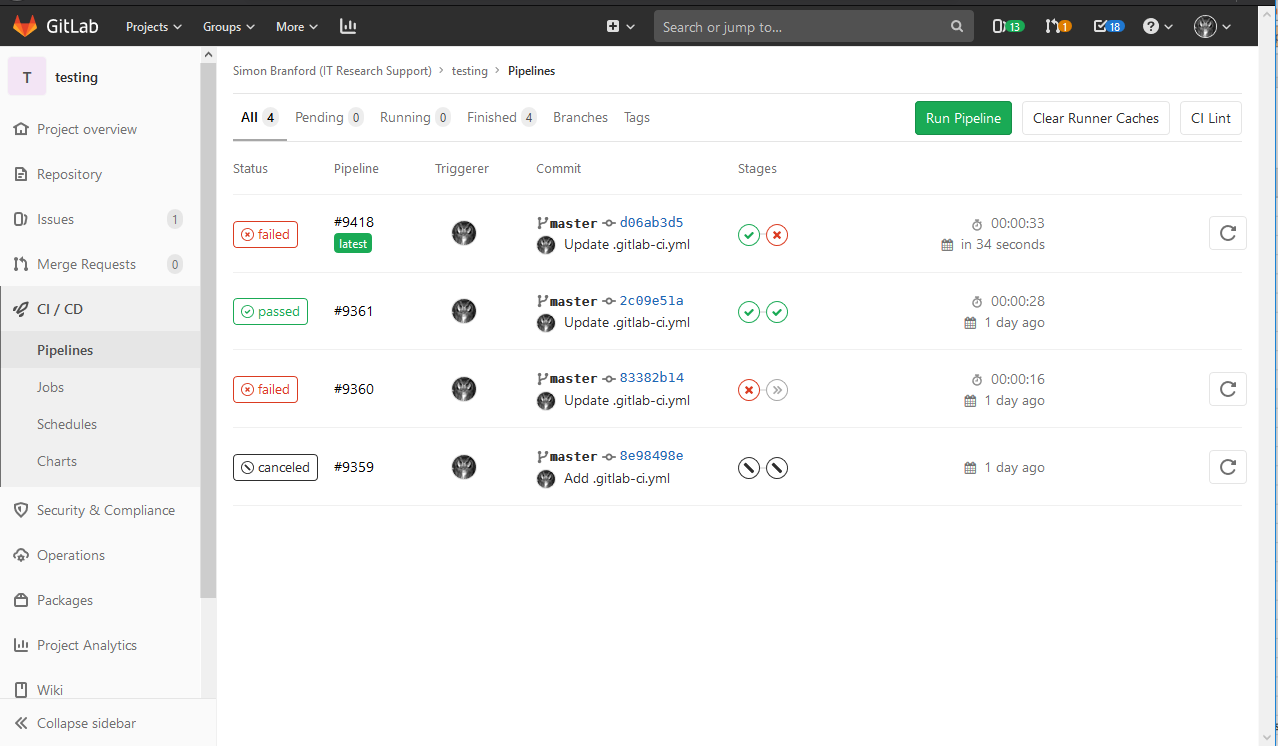Retry canceled pipeline #9359
The height and width of the screenshot is (746, 1278).
[1227, 467]
